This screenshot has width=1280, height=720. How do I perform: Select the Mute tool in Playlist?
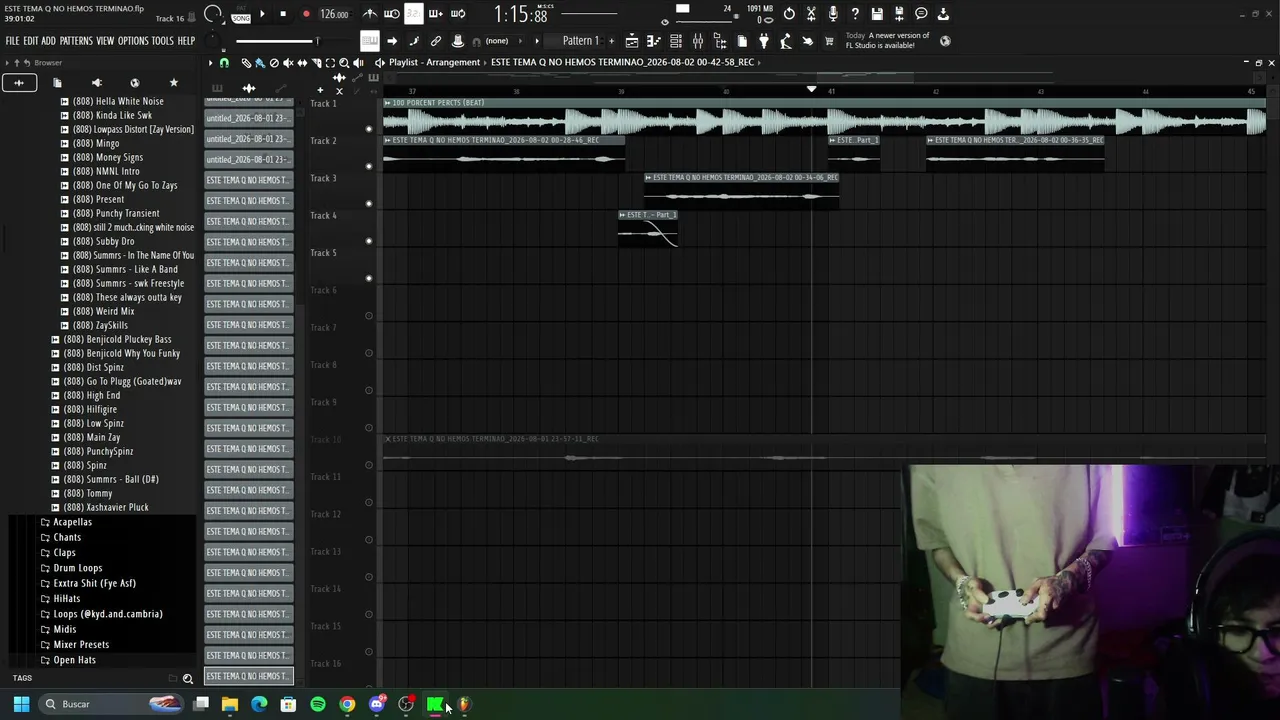288,62
